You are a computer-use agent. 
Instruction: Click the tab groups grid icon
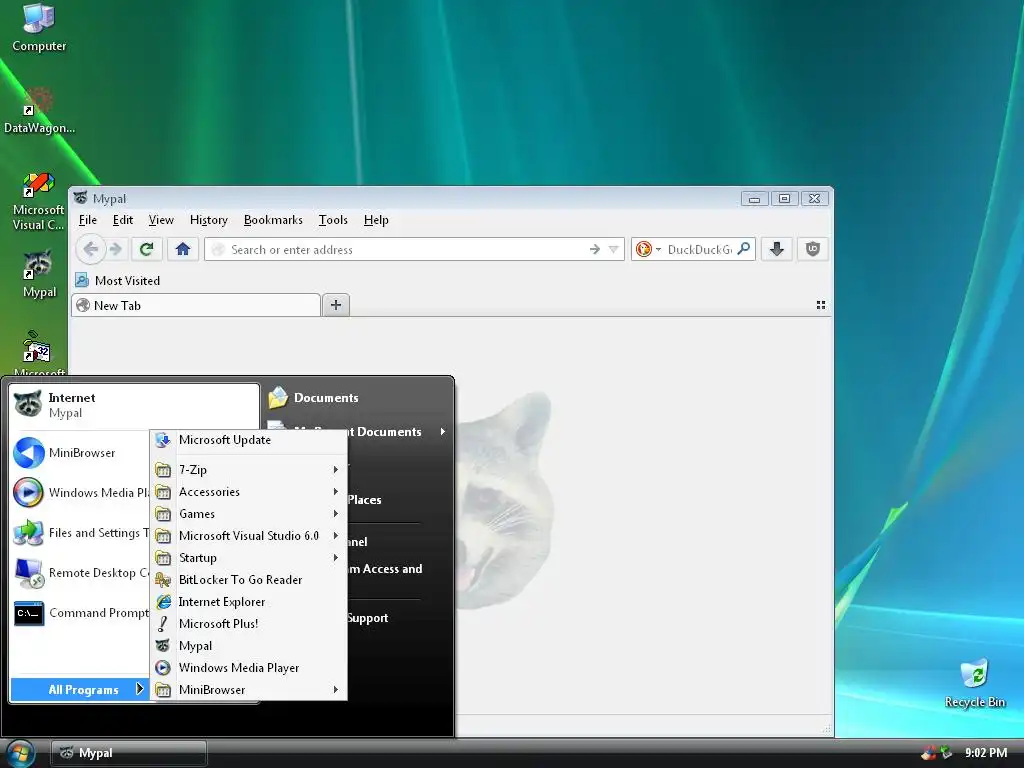tap(821, 305)
